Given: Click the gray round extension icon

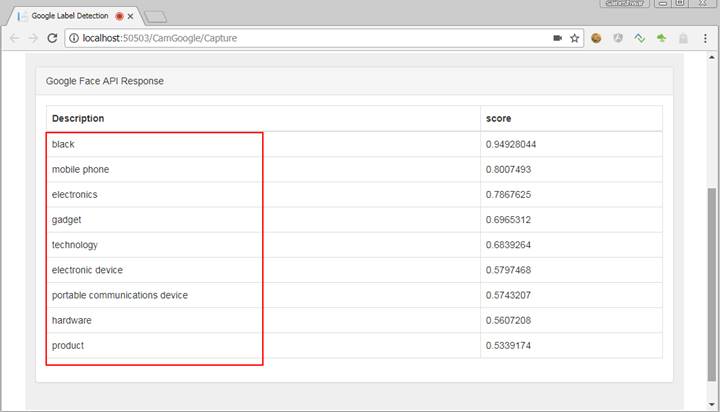Looking at the screenshot, I should 618,38.
